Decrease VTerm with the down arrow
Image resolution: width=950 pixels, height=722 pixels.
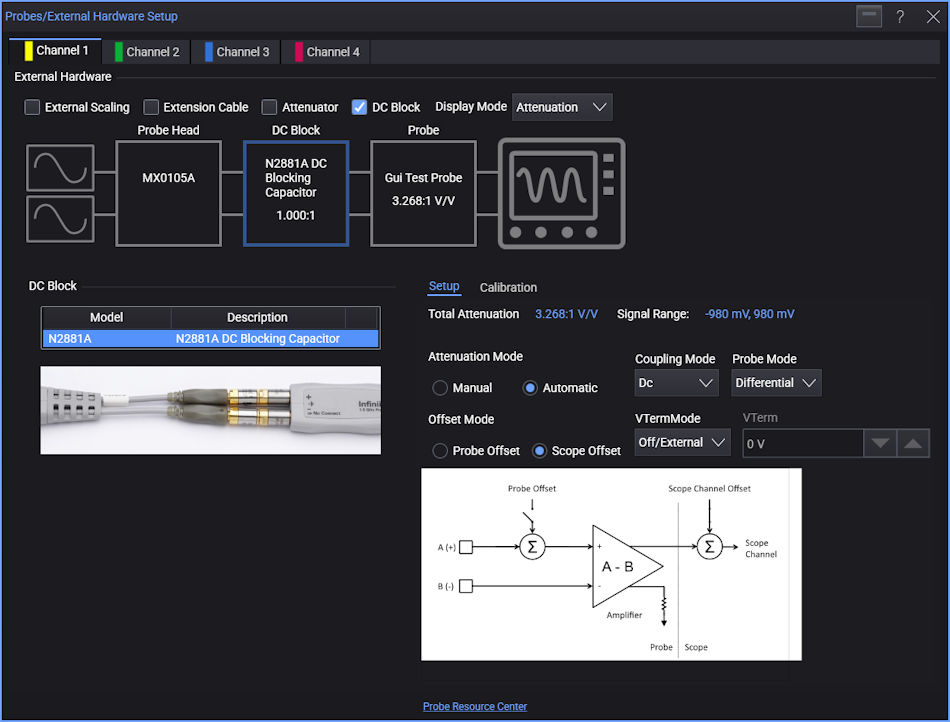pos(879,444)
